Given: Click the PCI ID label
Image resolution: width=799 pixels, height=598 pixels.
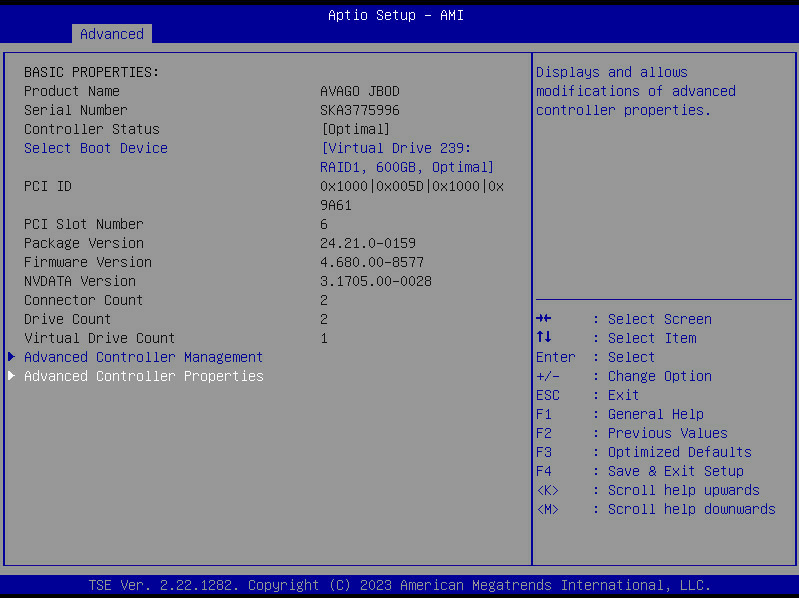Looking at the screenshot, I should pos(48,186).
